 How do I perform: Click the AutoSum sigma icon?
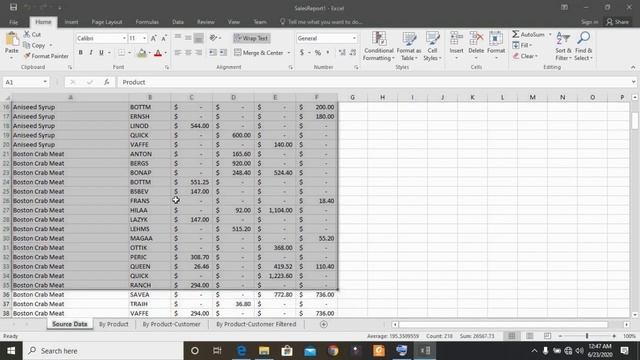click(516, 34)
